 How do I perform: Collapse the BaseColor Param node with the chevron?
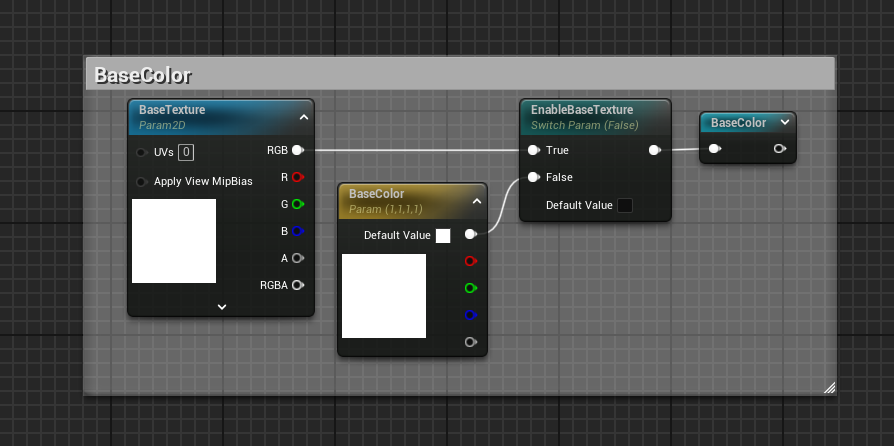click(477, 201)
